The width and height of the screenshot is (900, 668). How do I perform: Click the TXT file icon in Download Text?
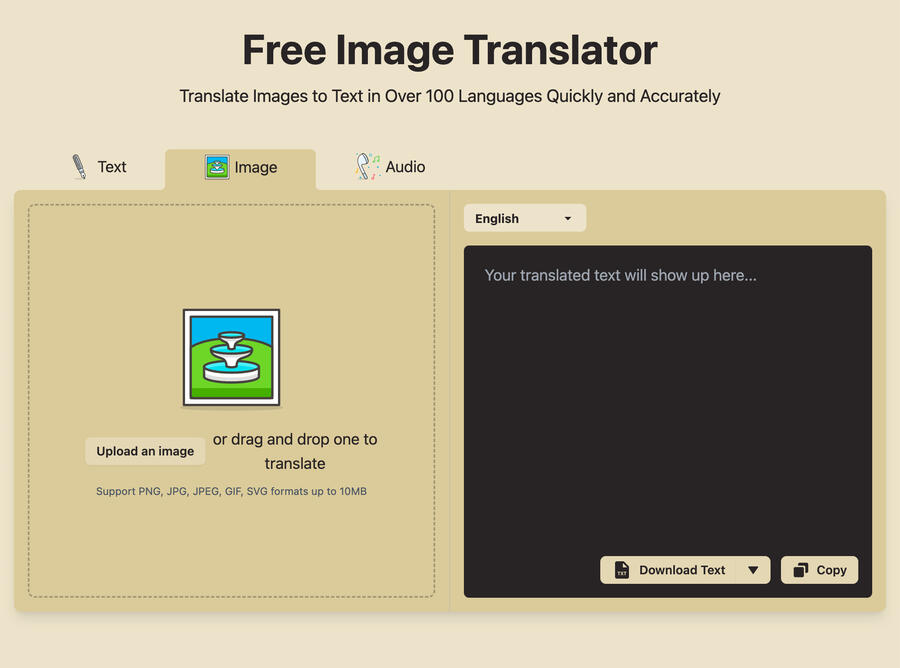622,570
